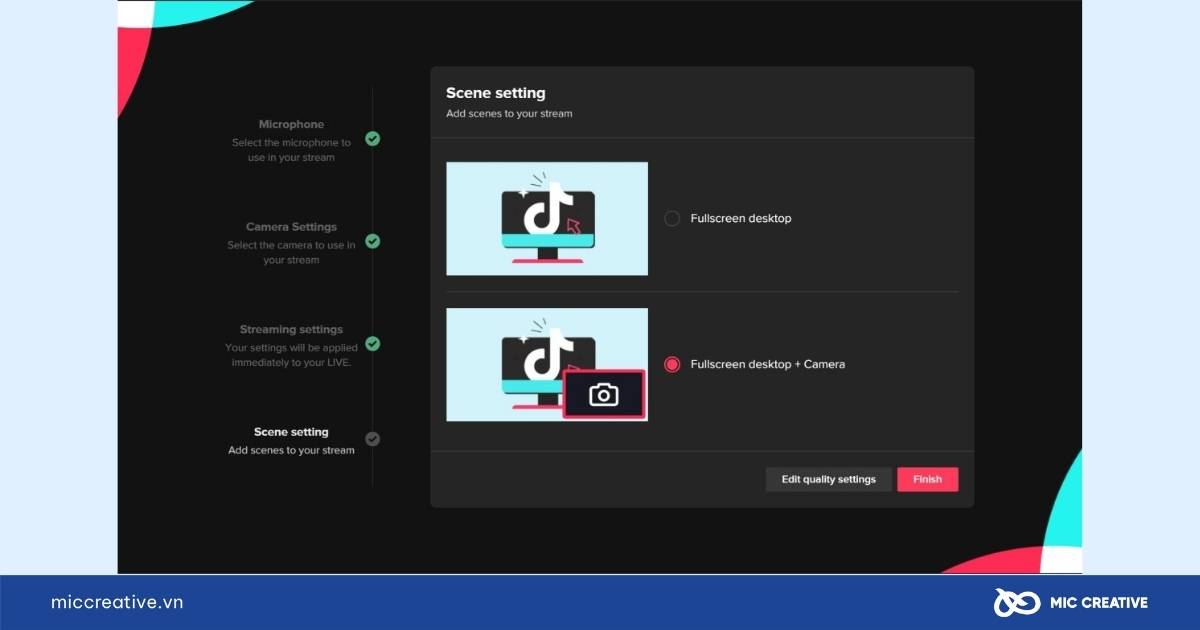
Task: Click the camera icon in the second thumbnail
Action: 603,395
